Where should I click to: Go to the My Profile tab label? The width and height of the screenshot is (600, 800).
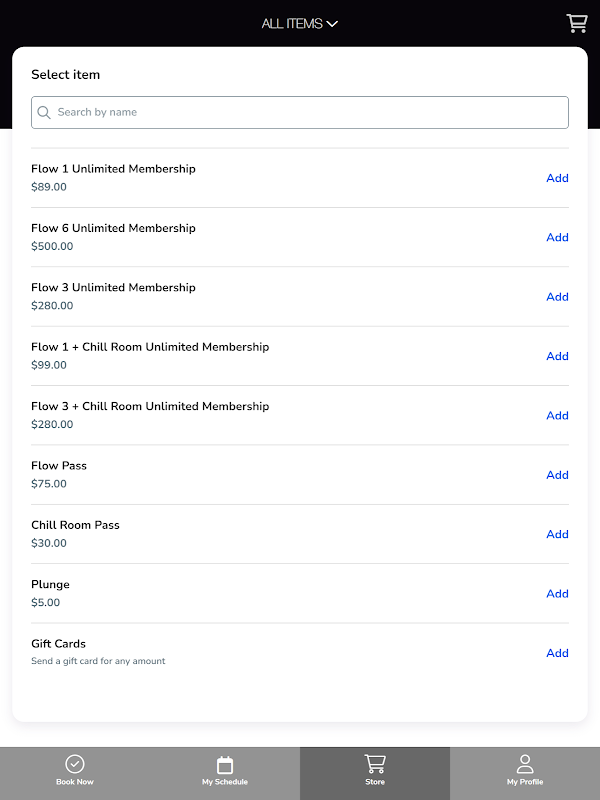pyautogui.click(x=525, y=782)
